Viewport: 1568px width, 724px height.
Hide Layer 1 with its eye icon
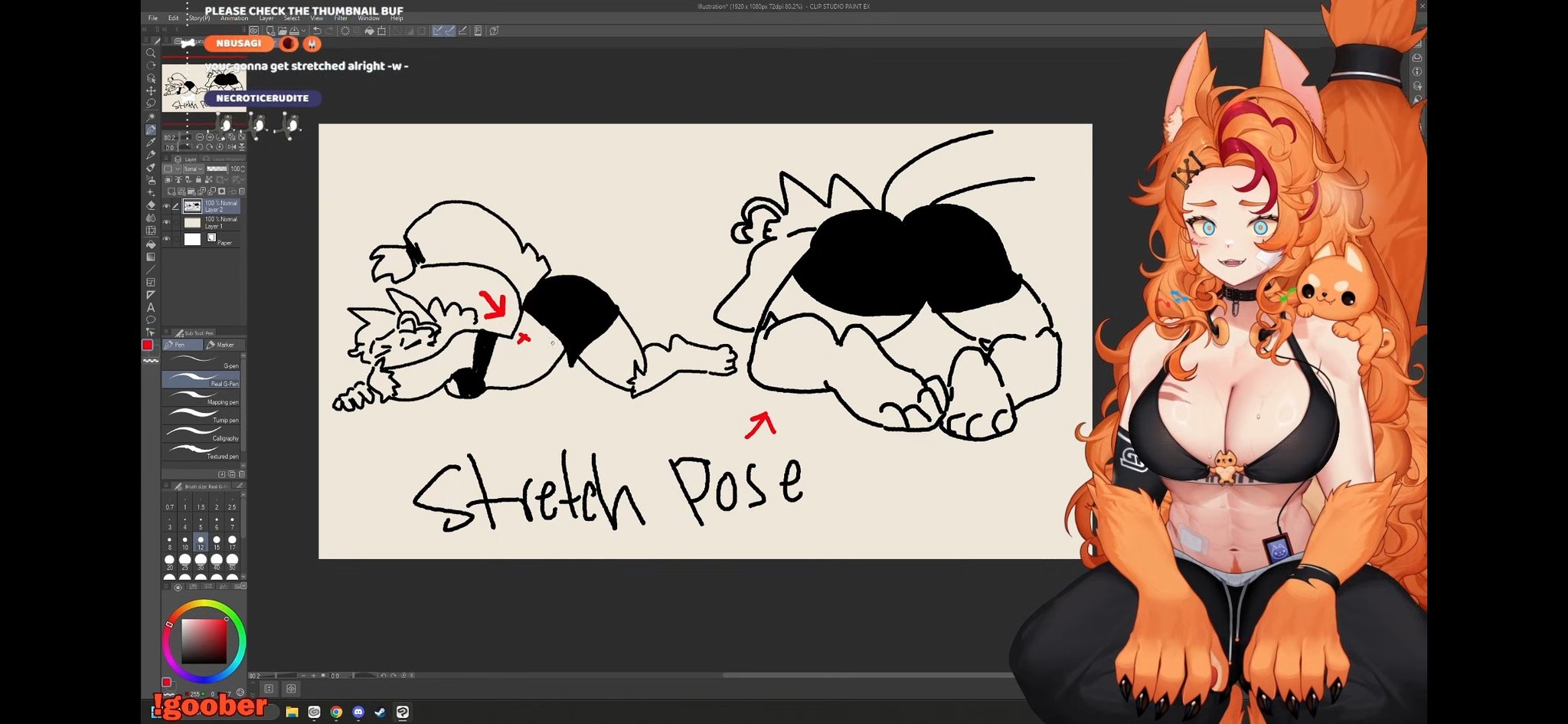166,222
